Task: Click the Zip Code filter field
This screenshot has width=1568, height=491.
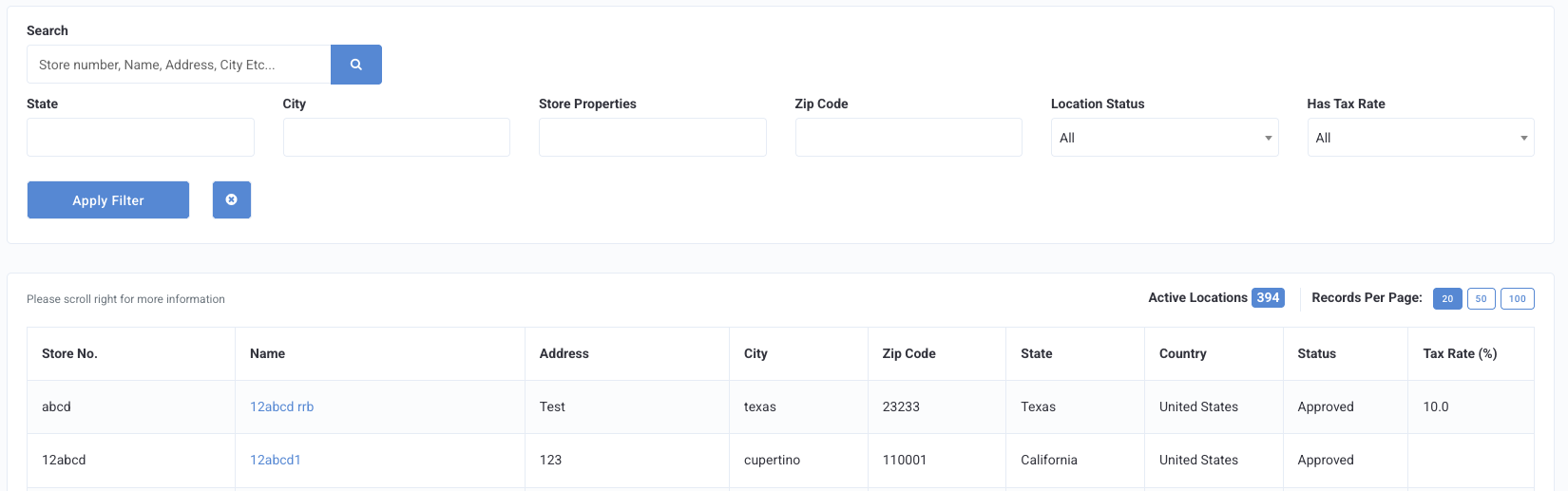Action: (x=908, y=138)
